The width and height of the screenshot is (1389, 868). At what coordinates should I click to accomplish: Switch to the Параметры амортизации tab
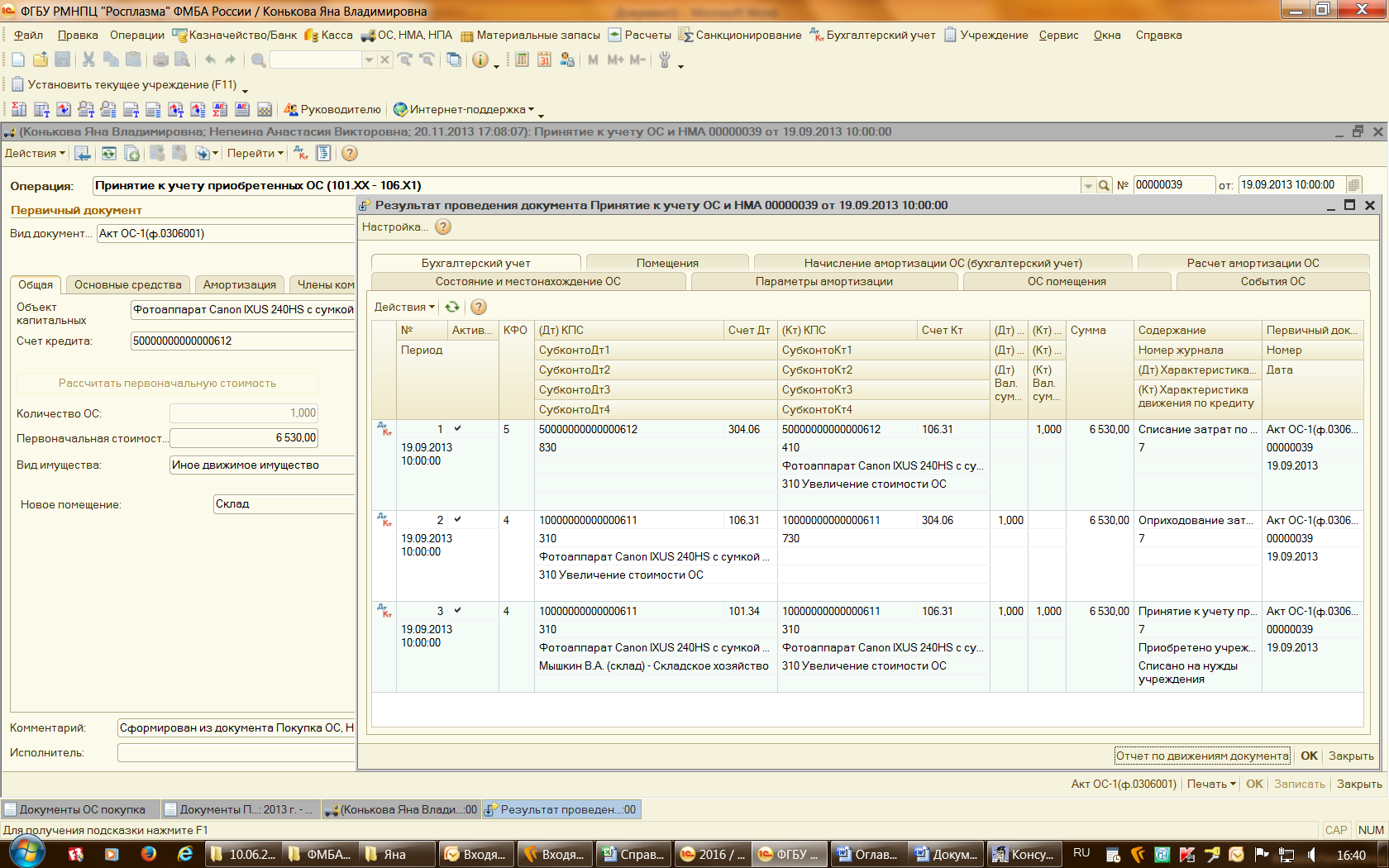824,281
